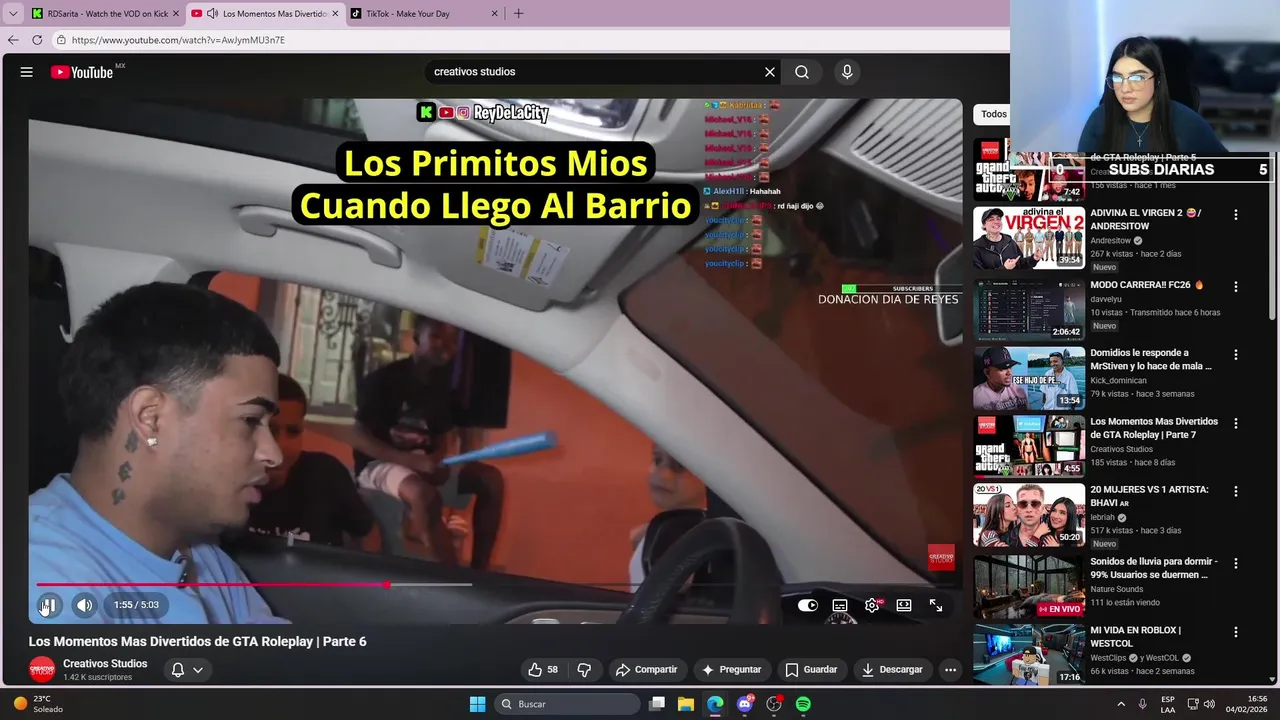The width and height of the screenshot is (1280, 720).
Task: Enter fullscreen mode in the player
Action: pyautogui.click(x=936, y=605)
